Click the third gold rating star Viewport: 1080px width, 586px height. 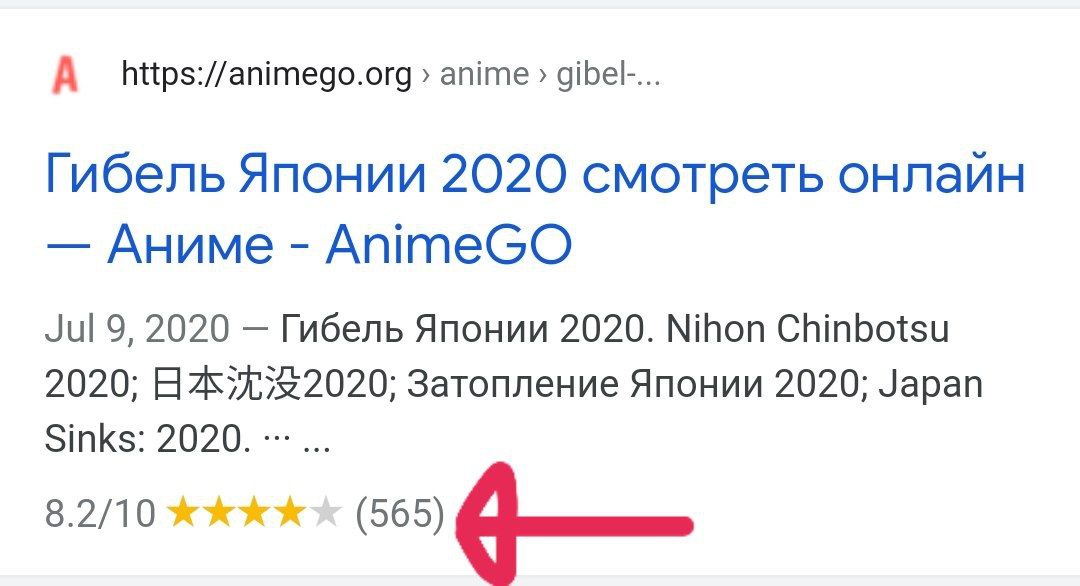[x=254, y=513]
